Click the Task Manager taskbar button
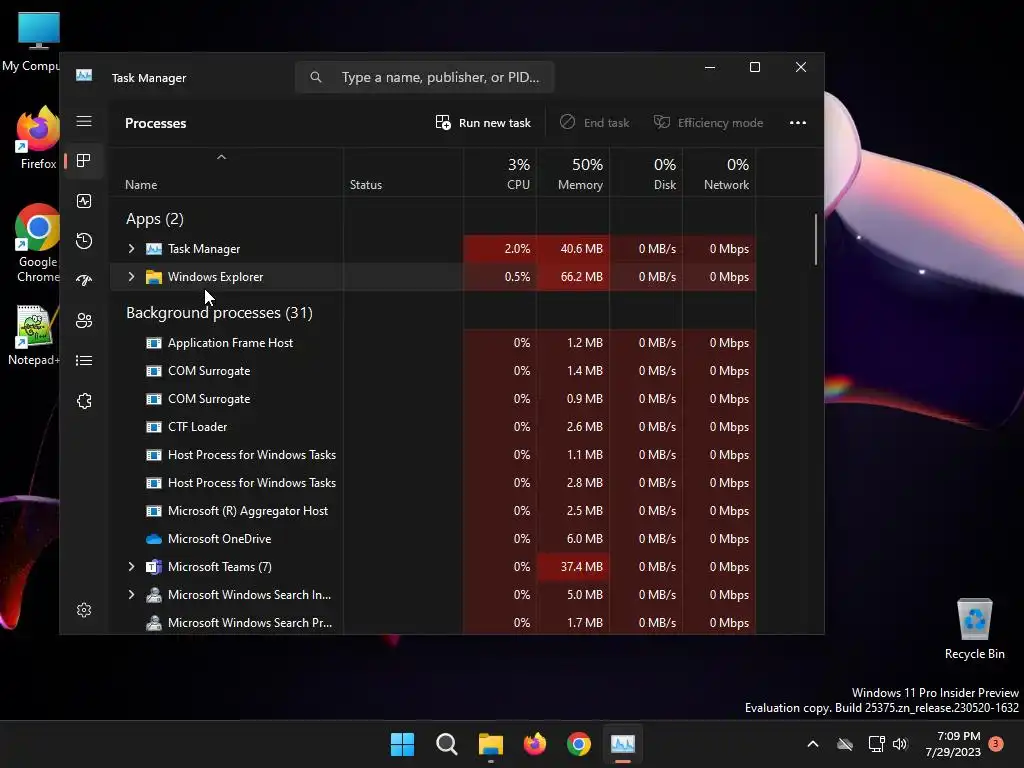 [x=622, y=744]
